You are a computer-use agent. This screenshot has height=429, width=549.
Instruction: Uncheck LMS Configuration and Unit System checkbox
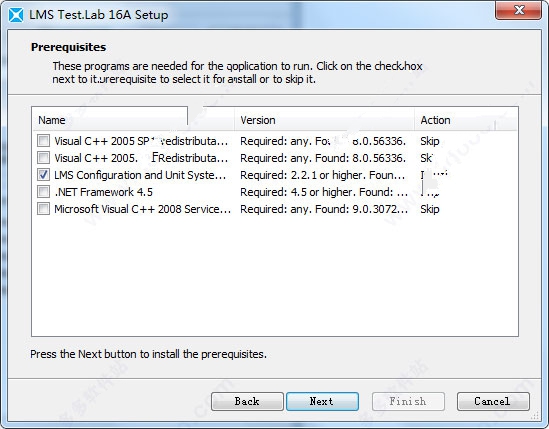tap(43, 175)
